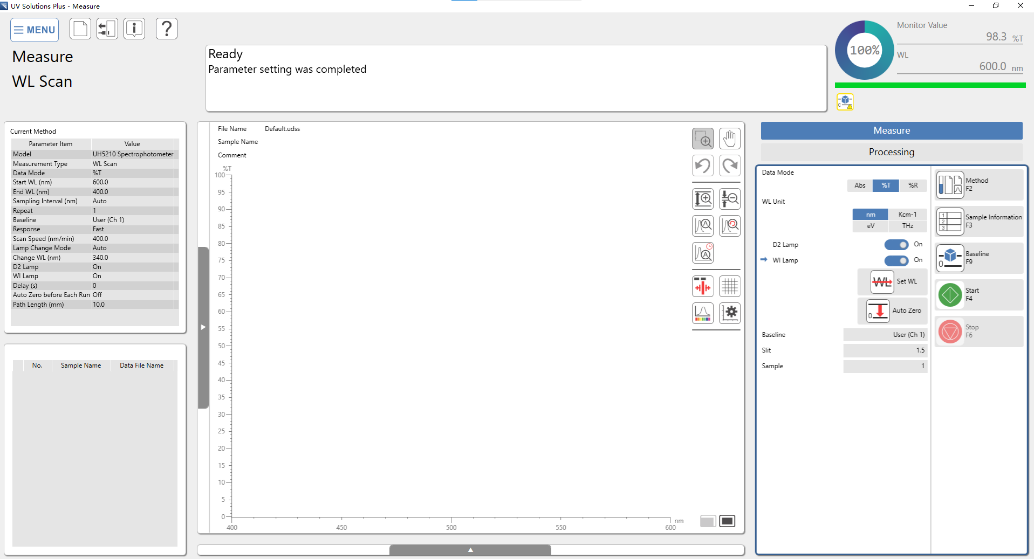
Task: Click the new blank document icon
Action: tap(80, 29)
